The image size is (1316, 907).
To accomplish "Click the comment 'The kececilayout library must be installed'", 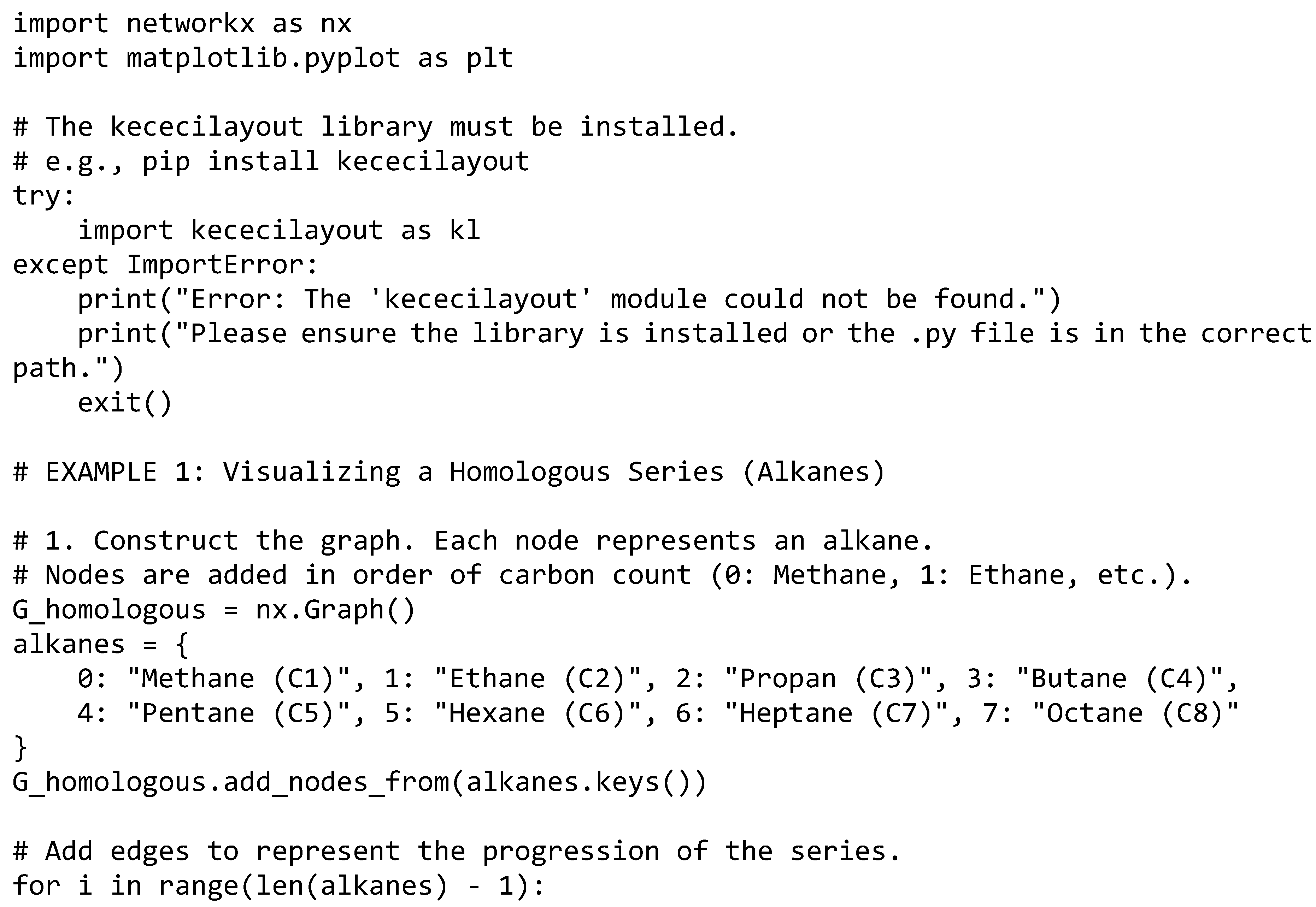I will [375, 127].
